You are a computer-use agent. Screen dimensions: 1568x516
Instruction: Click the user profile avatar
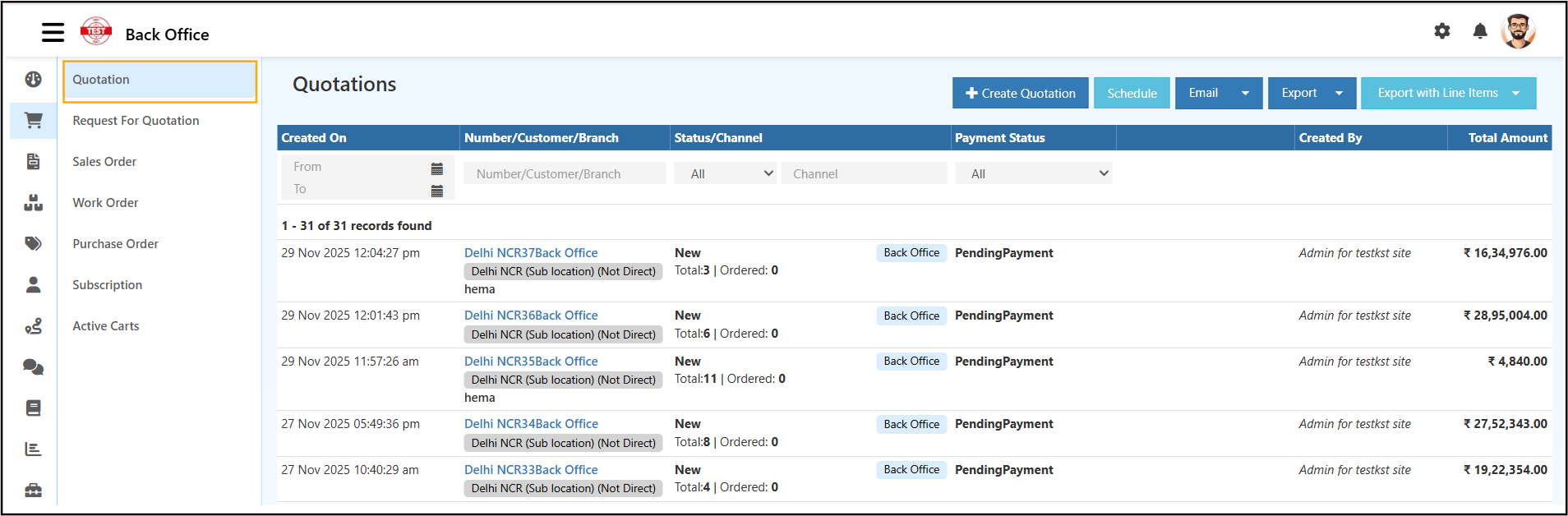pyautogui.click(x=1517, y=32)
